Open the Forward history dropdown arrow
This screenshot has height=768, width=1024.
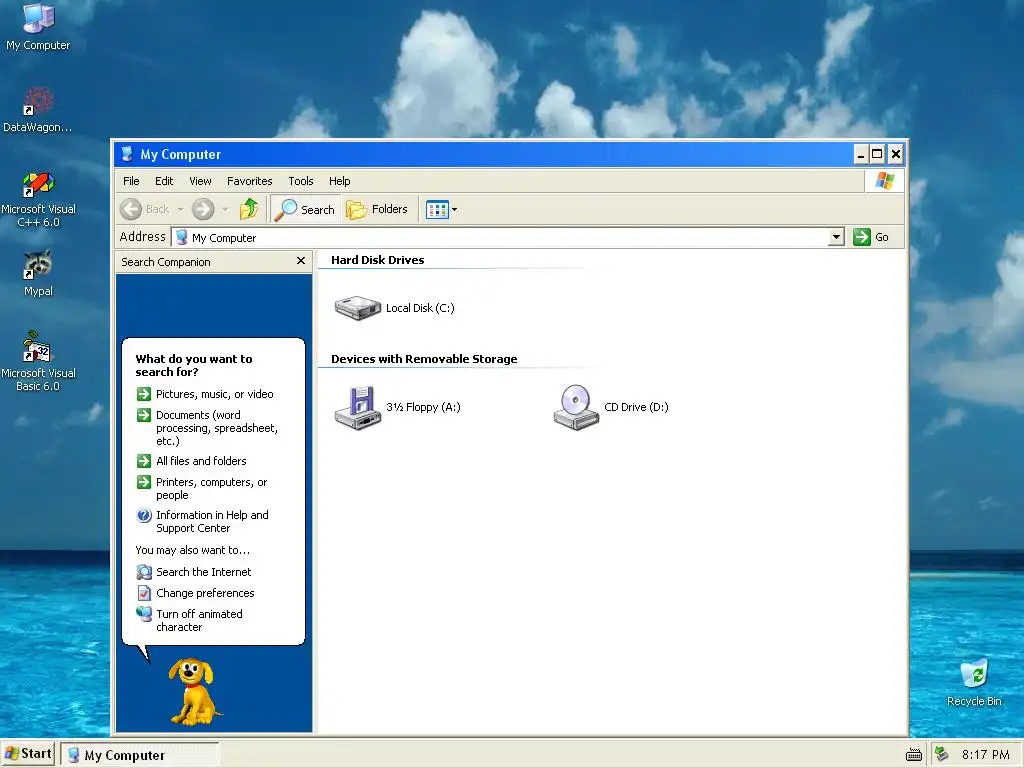[225, 210]
